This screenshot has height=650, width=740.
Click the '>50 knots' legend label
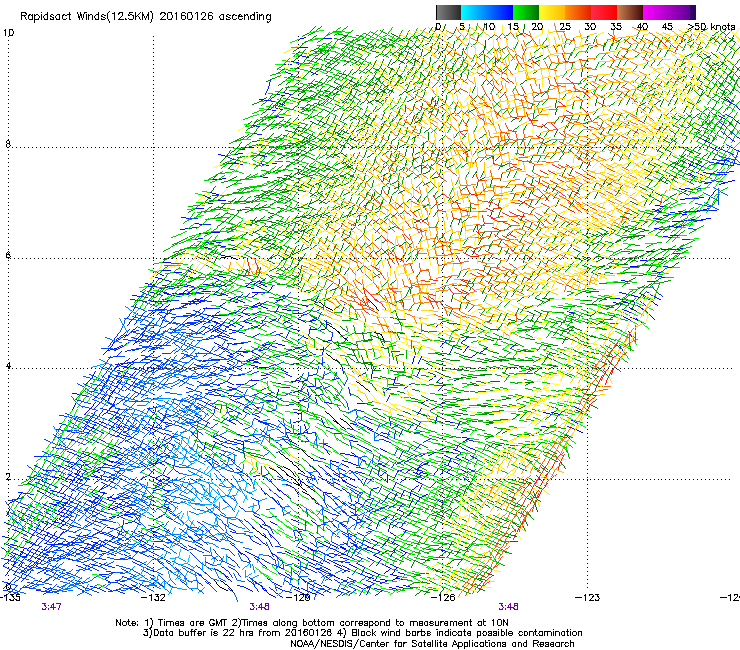[x=711, y=27]
